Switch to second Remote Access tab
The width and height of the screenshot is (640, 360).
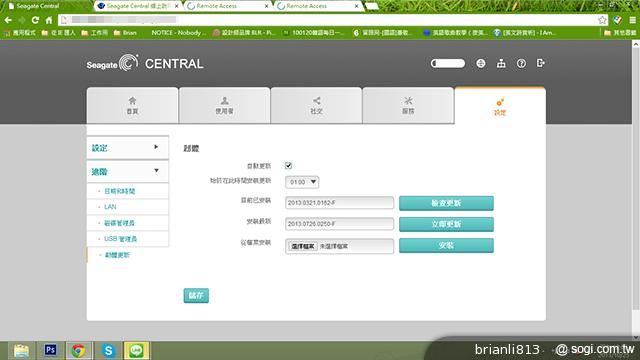318,6
